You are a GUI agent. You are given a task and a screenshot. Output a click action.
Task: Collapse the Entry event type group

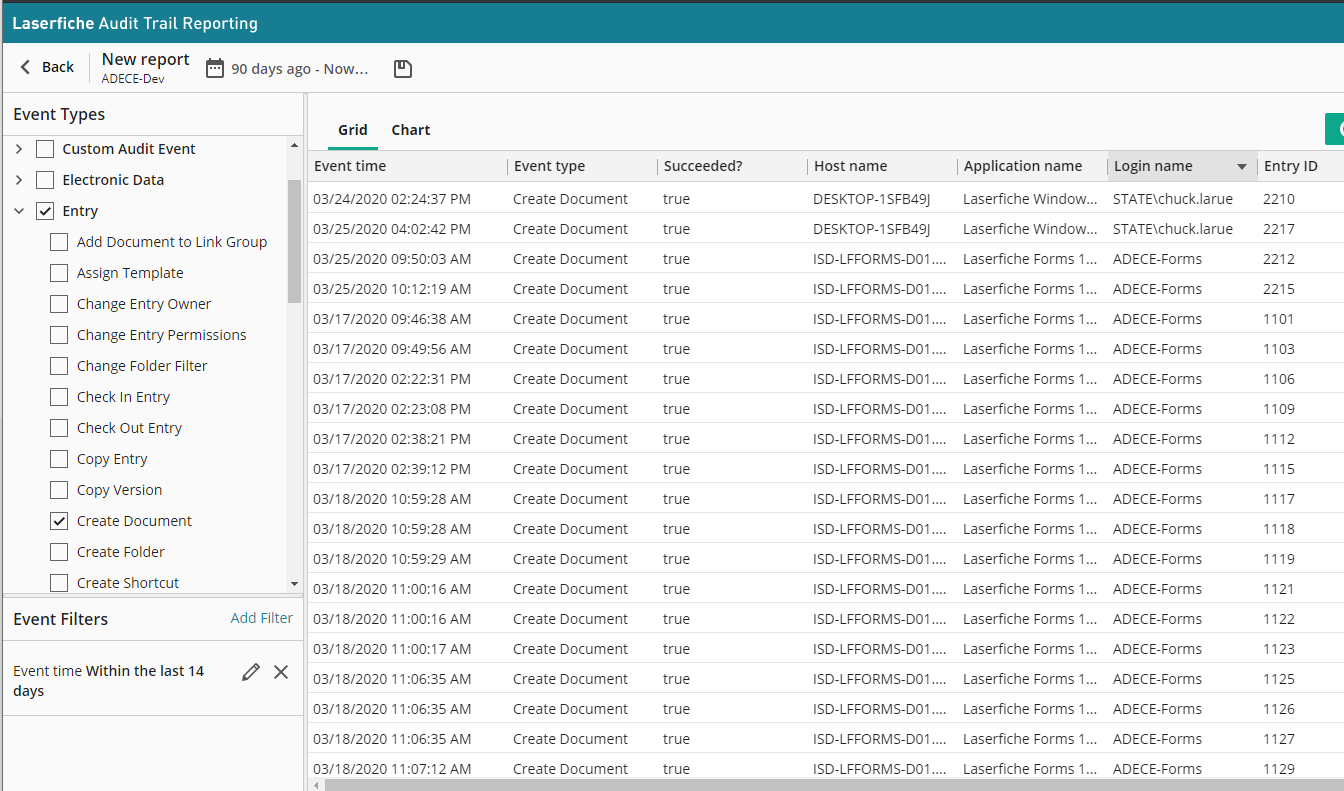click(x=19, y=211)
